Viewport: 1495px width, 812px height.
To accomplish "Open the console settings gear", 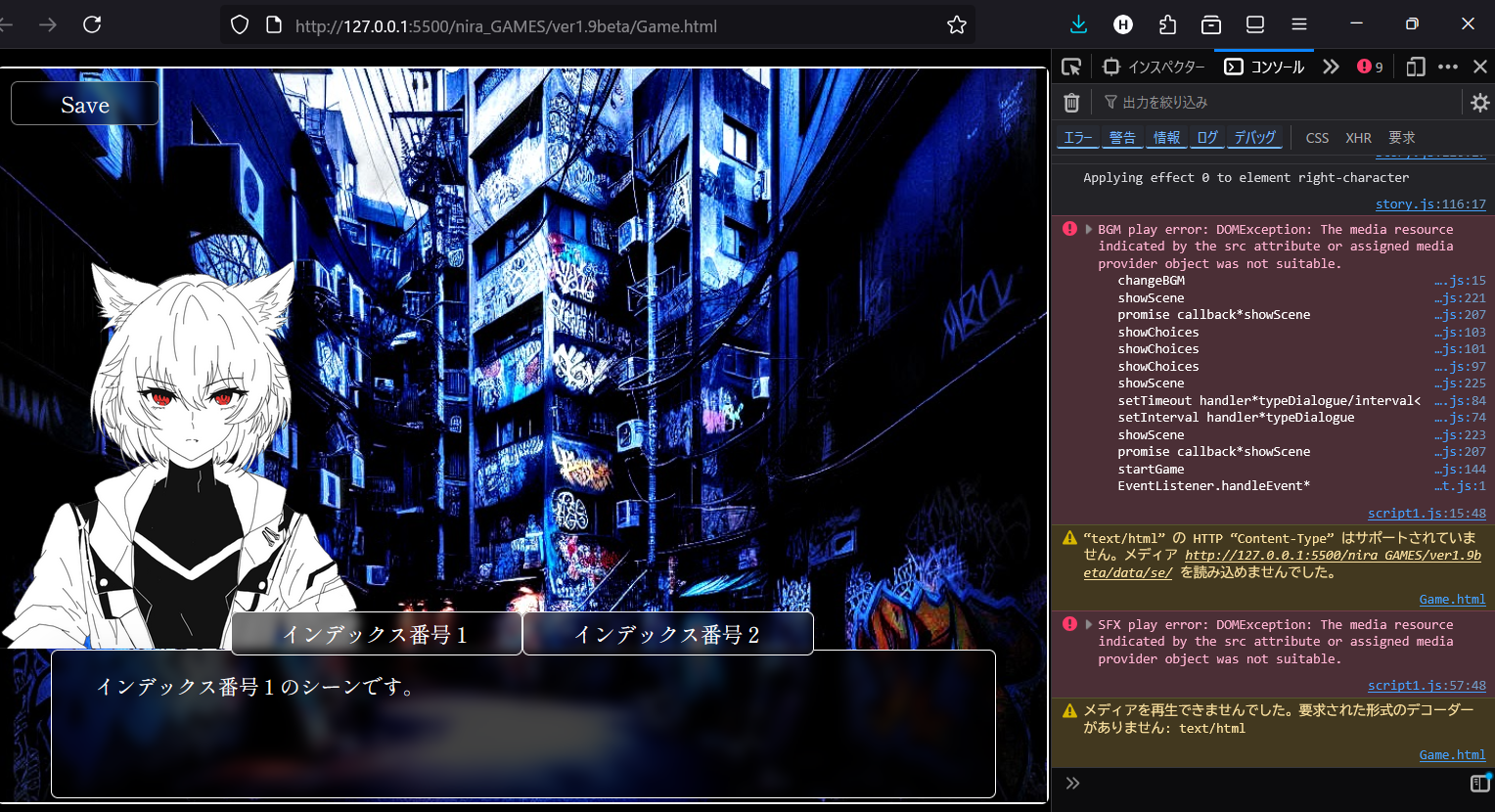I will pos(1479,102).
